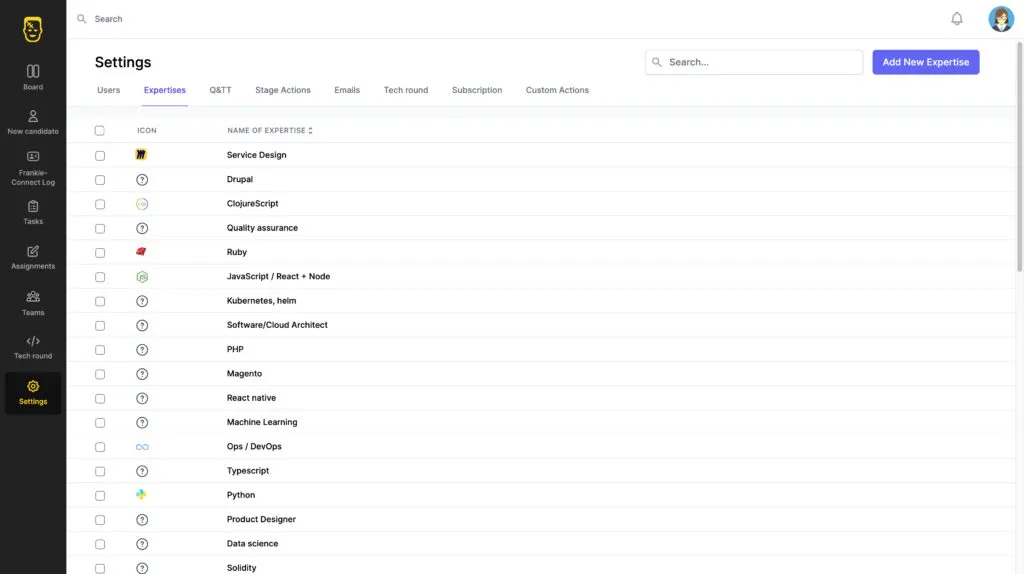Screen dimensions: 1024x574
Task: Click the Typescript placeholder question icon
Action: [142, 471]
